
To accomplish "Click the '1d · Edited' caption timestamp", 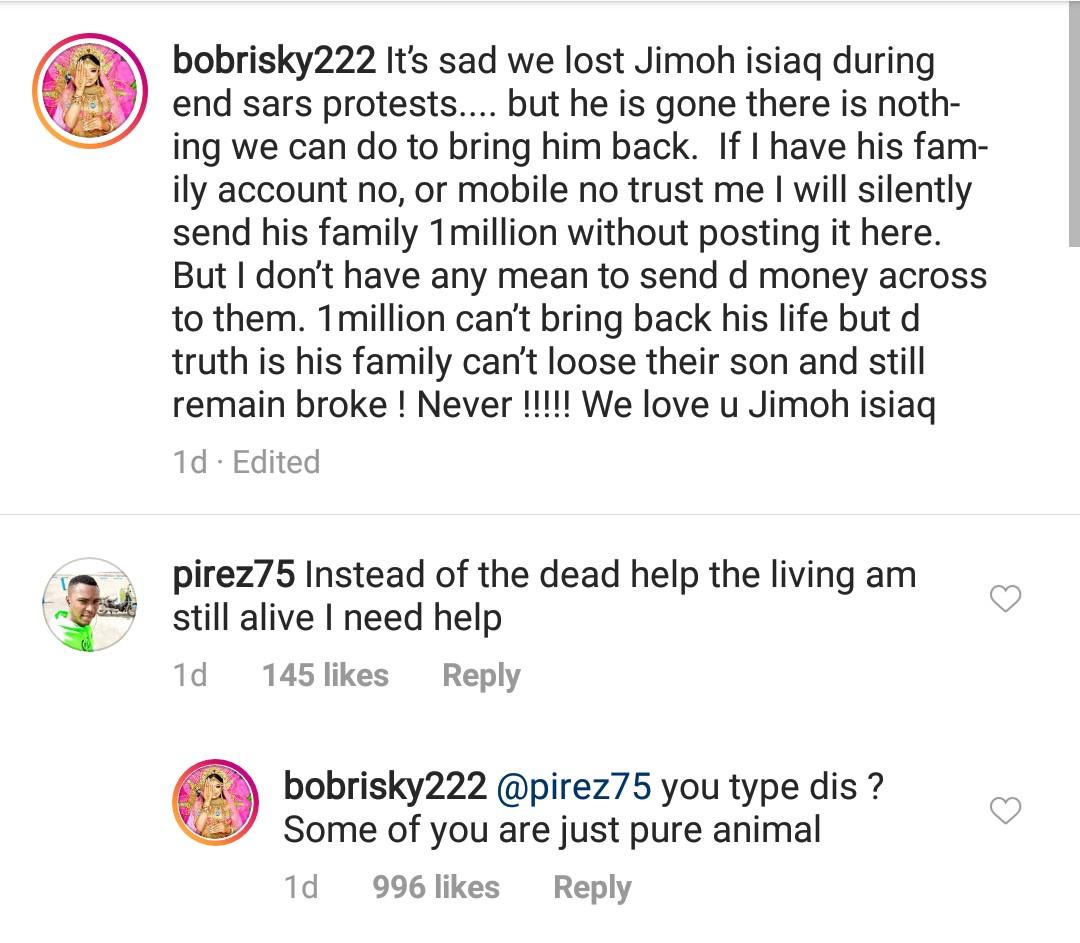I will point(246,462).
